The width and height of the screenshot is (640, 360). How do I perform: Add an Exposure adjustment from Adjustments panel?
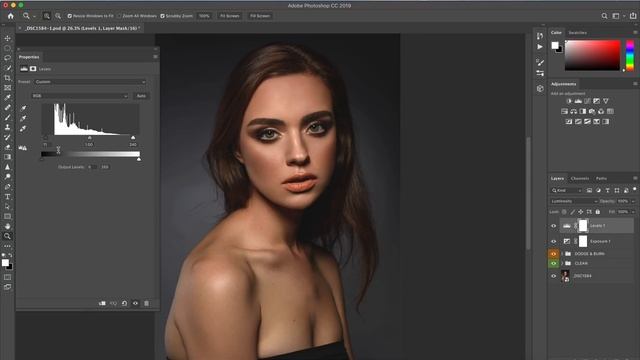point(596,101)
